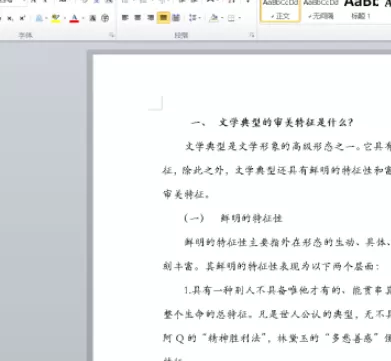Toggle the highlighted justify alignment button
The height and width of the screenshot is (361, 391).
pyautogui.click(x=163, y=18)
